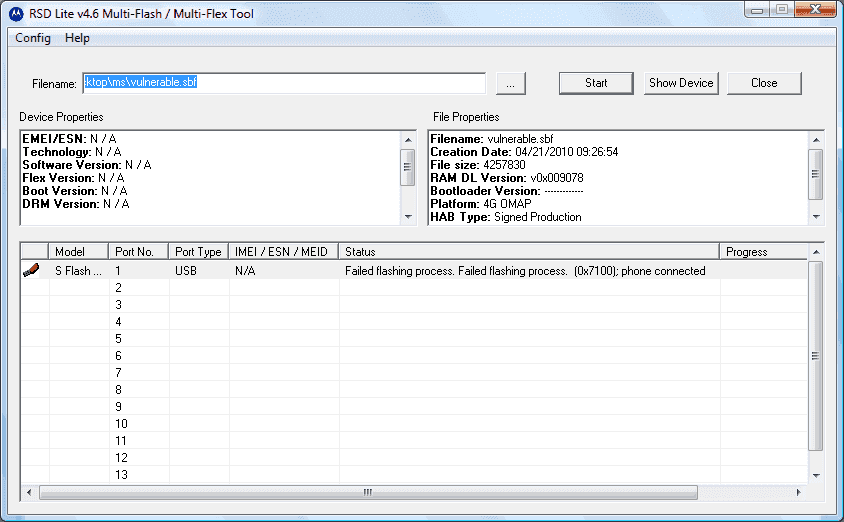This screenshot has width=844, height=522.
Task: Select port number 6 row
Action: [x=413, y=356]
